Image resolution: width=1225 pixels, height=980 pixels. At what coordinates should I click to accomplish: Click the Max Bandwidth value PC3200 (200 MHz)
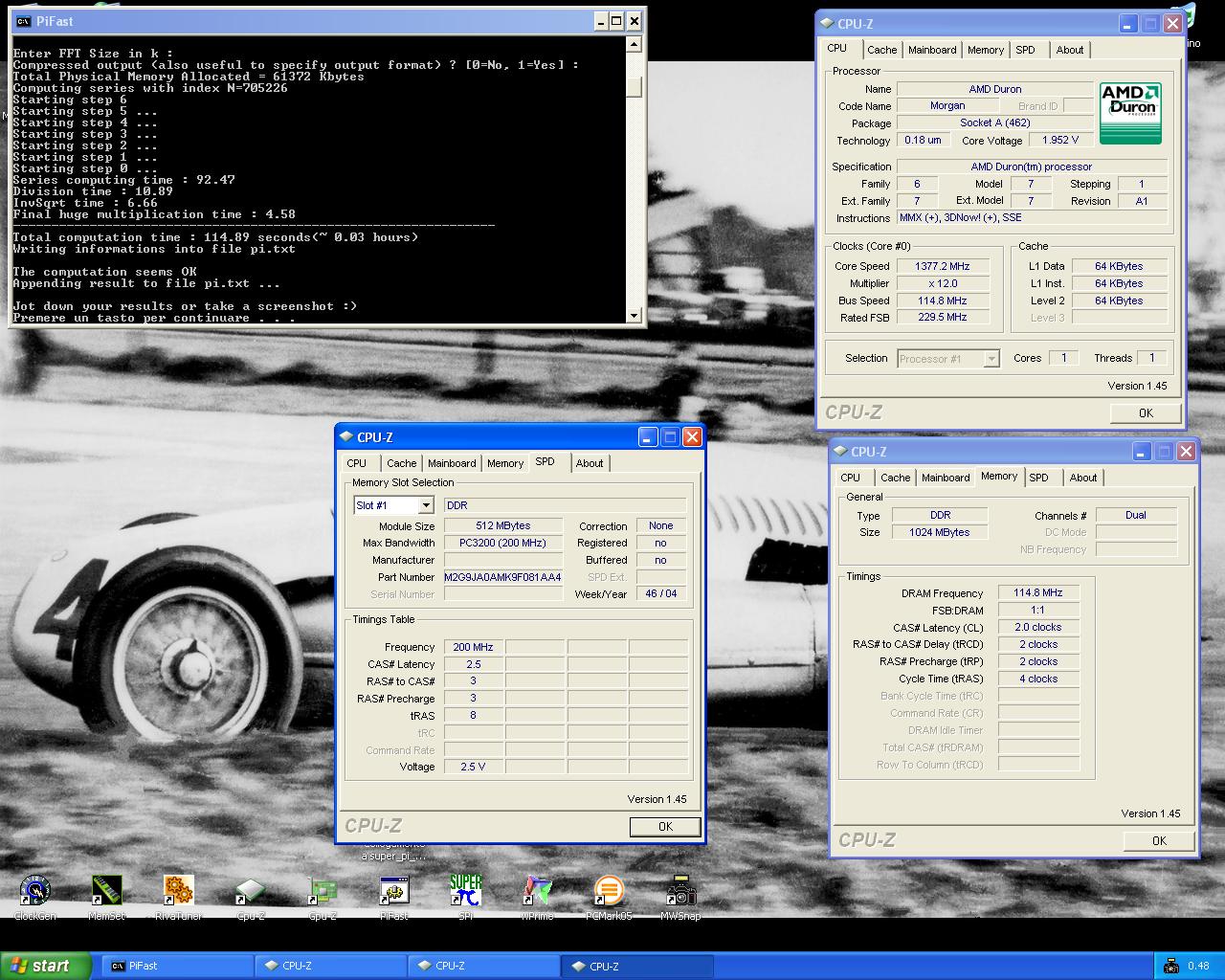(502, 543)
